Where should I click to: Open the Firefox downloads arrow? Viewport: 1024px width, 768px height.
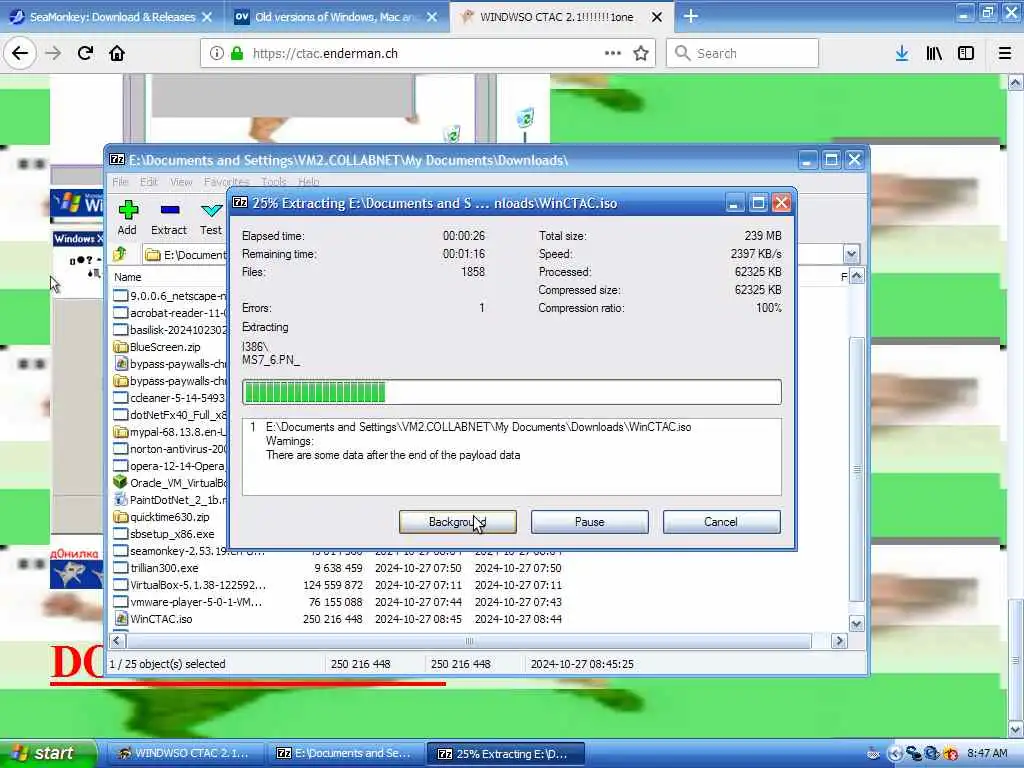pos(902,54)
